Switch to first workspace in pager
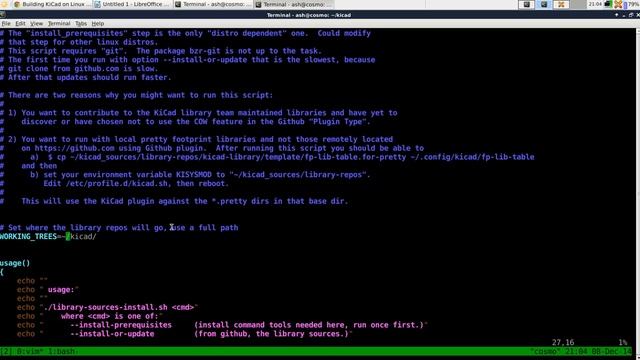The height and width of the screenshot is (360, 640). 527,4
